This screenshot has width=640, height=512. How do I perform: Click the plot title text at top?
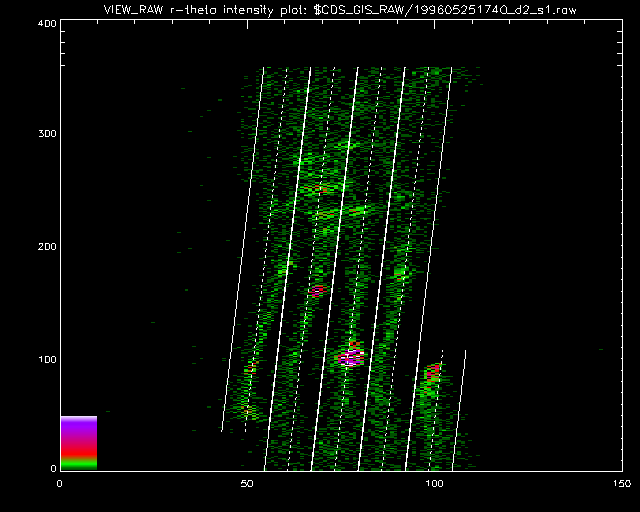pyautogui.click(x=340, y=10)
